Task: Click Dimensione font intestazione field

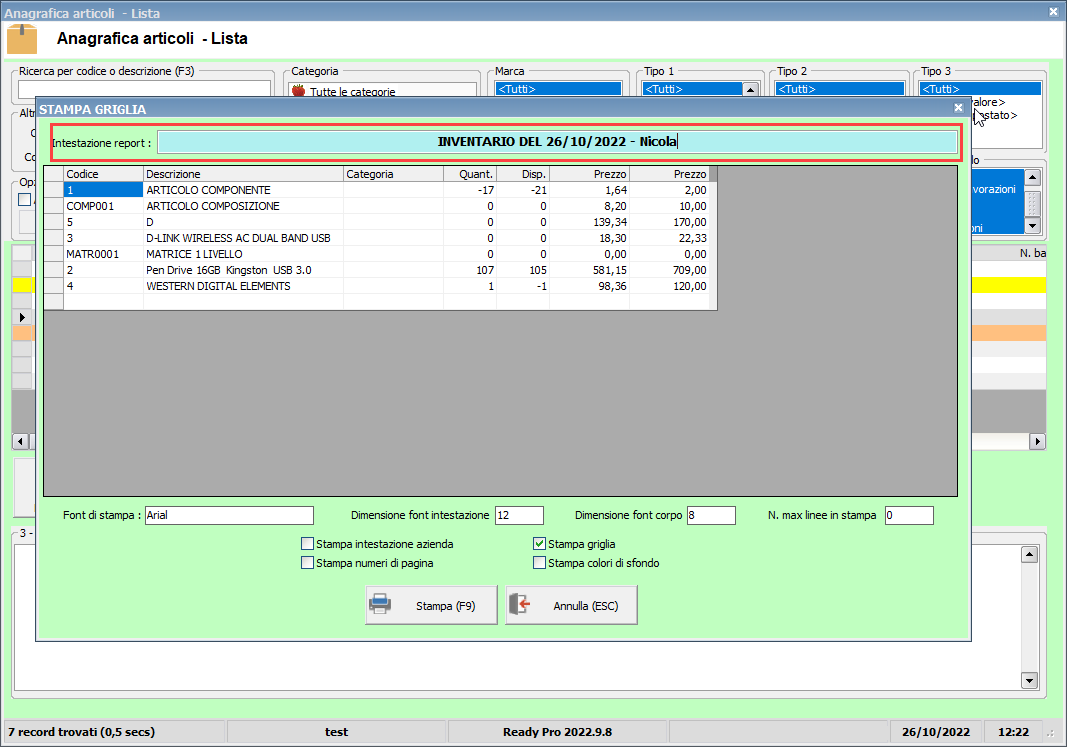Action: (x=519, y=515)
